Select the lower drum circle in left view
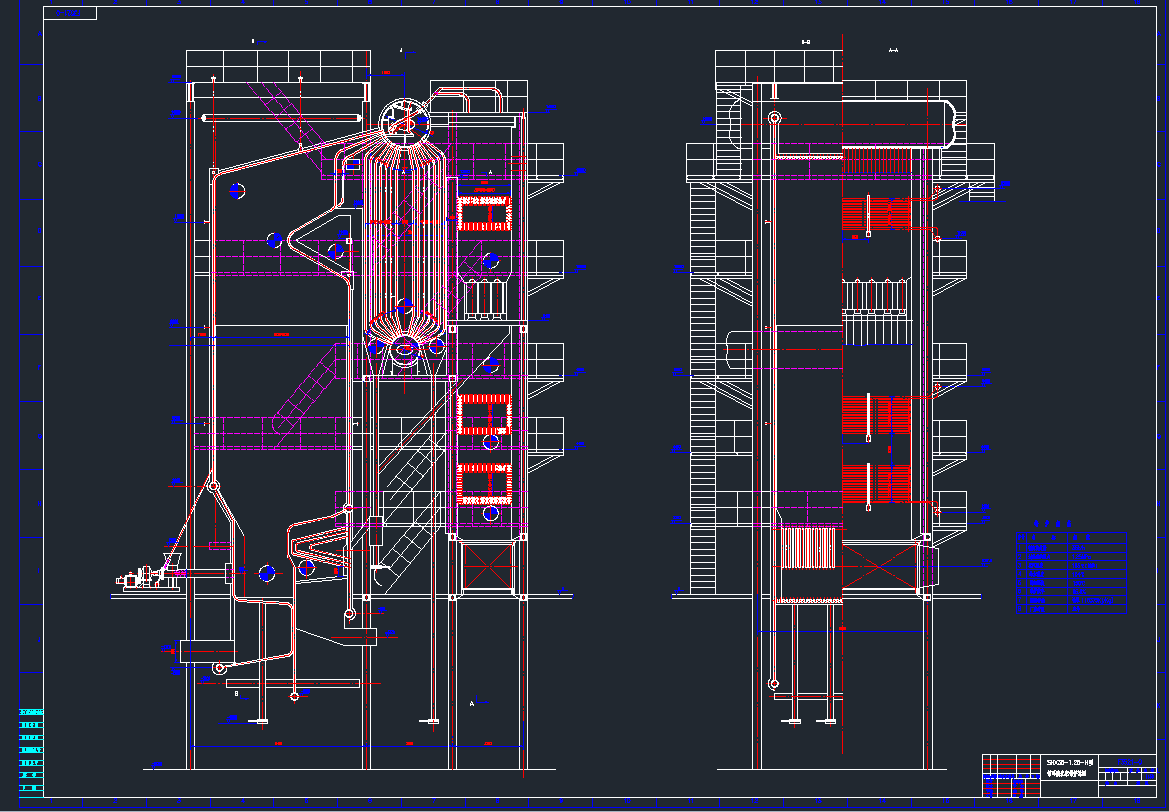This screenshot has width=1169, height=812. pyautogui.click(x=405, y=347)
